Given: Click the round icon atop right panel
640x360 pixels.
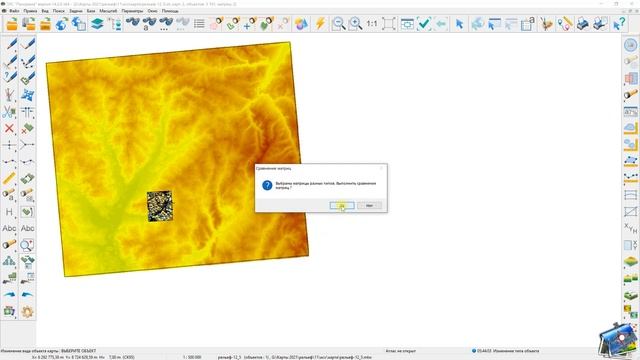Looking at the screenshot, I should tap(631, 44).
